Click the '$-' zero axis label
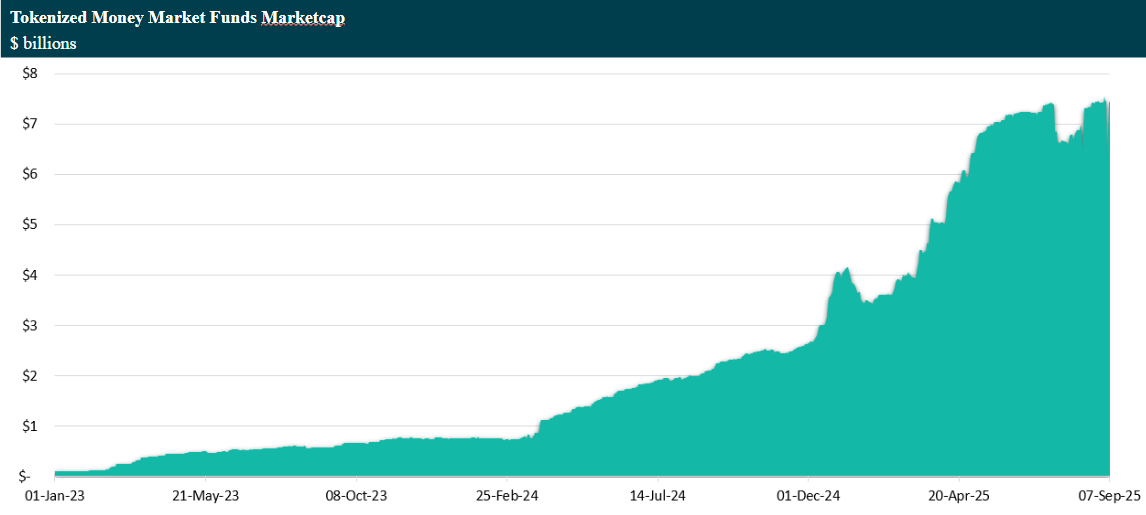The height and width of the screenshot is (515, 1146). (31, 476)
